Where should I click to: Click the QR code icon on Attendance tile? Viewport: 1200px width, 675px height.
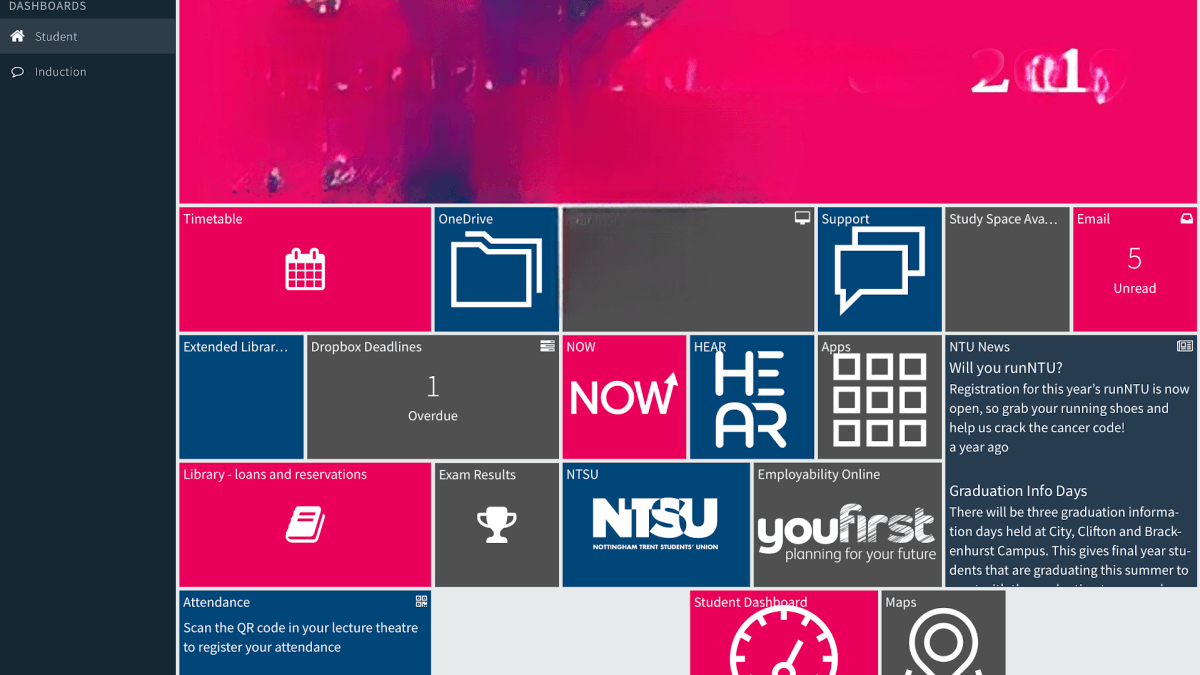[x=421, y=601]
